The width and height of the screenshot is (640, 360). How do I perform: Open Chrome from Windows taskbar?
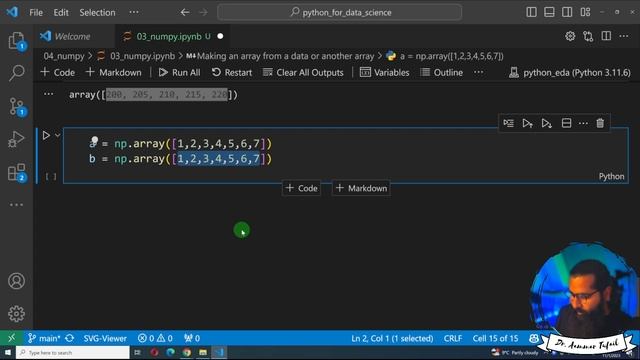[x=187, y=352]
